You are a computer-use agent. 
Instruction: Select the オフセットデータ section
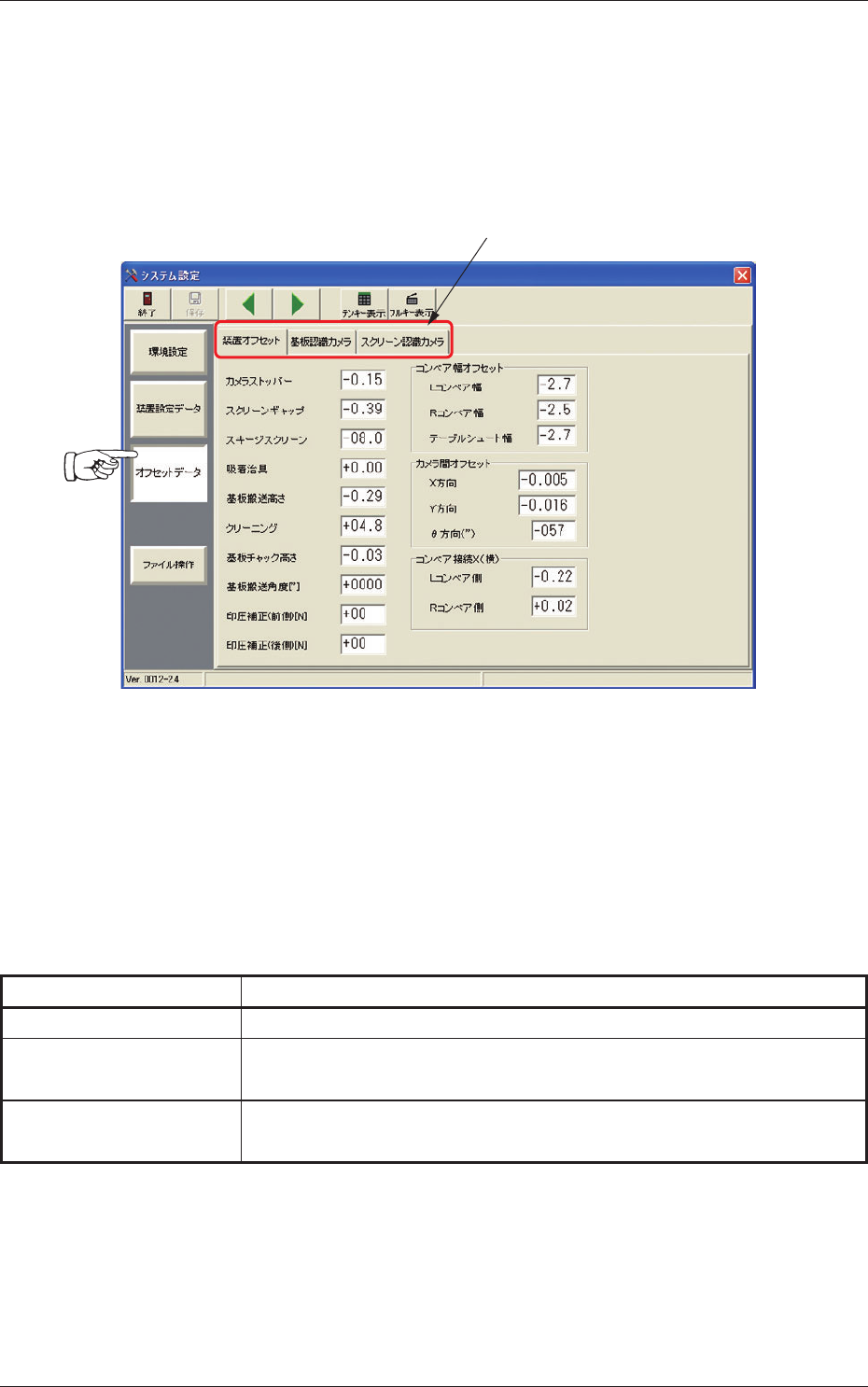168,473
